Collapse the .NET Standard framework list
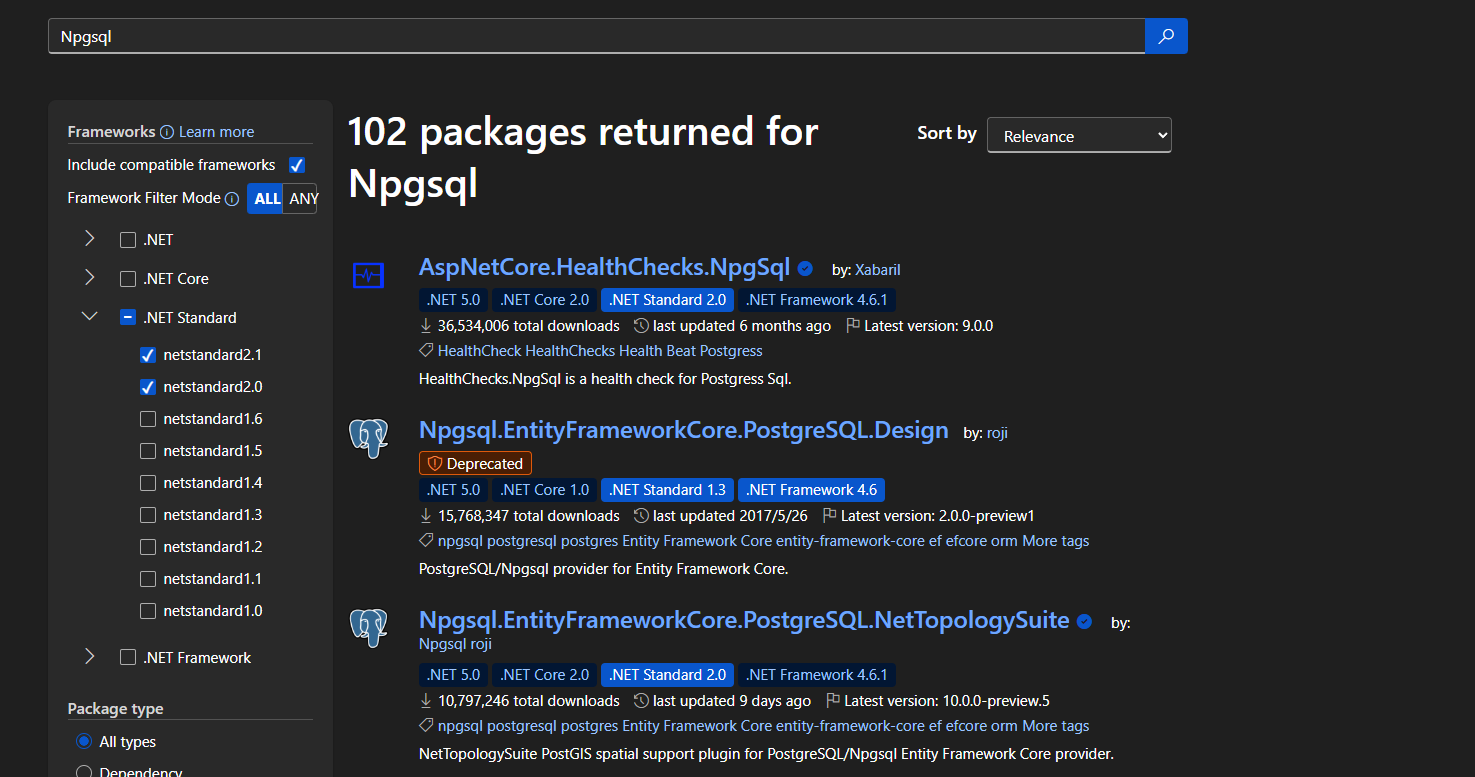1475x777 pixels. [89, 316]
